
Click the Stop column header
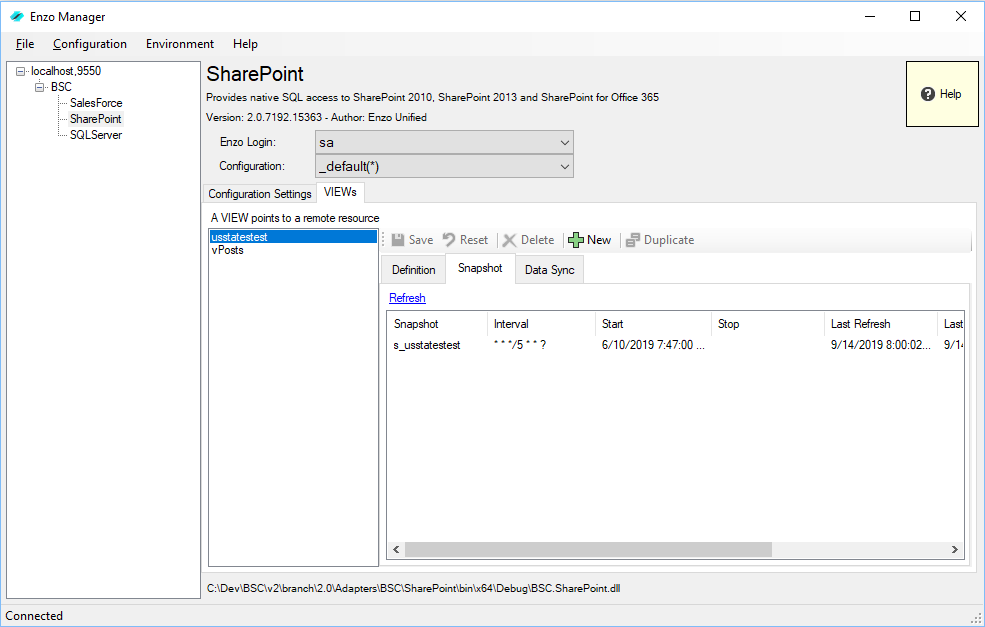coord(767,324)
